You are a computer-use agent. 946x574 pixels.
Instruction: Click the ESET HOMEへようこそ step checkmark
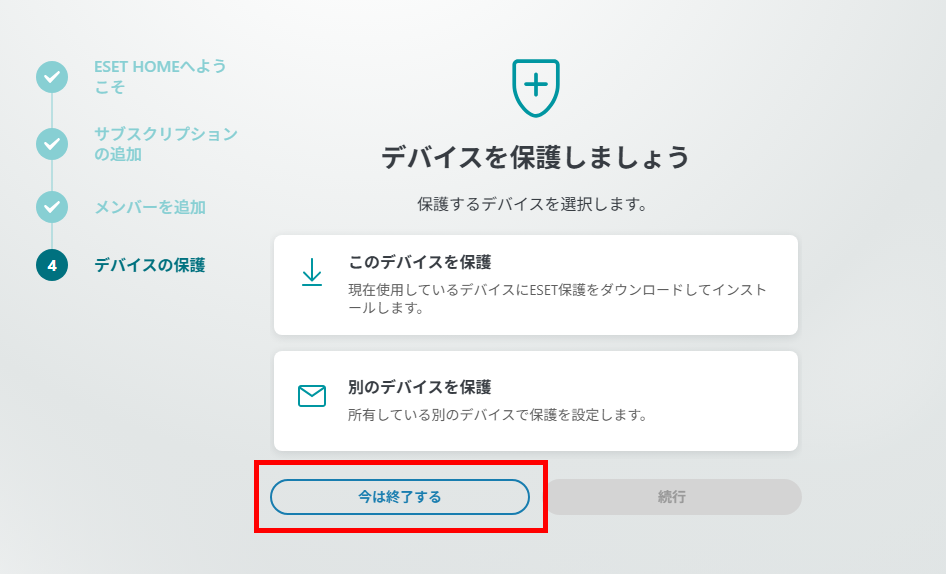(x=52, y=77)
